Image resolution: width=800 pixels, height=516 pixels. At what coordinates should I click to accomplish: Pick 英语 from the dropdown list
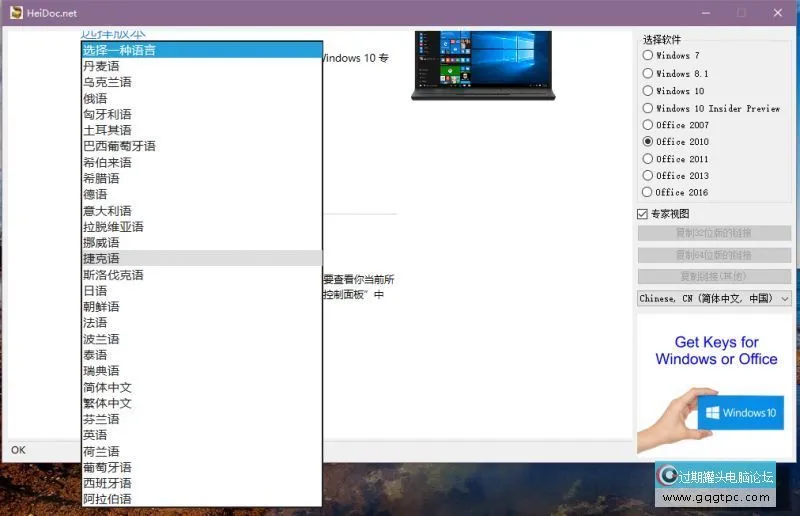tap(96, 435)
